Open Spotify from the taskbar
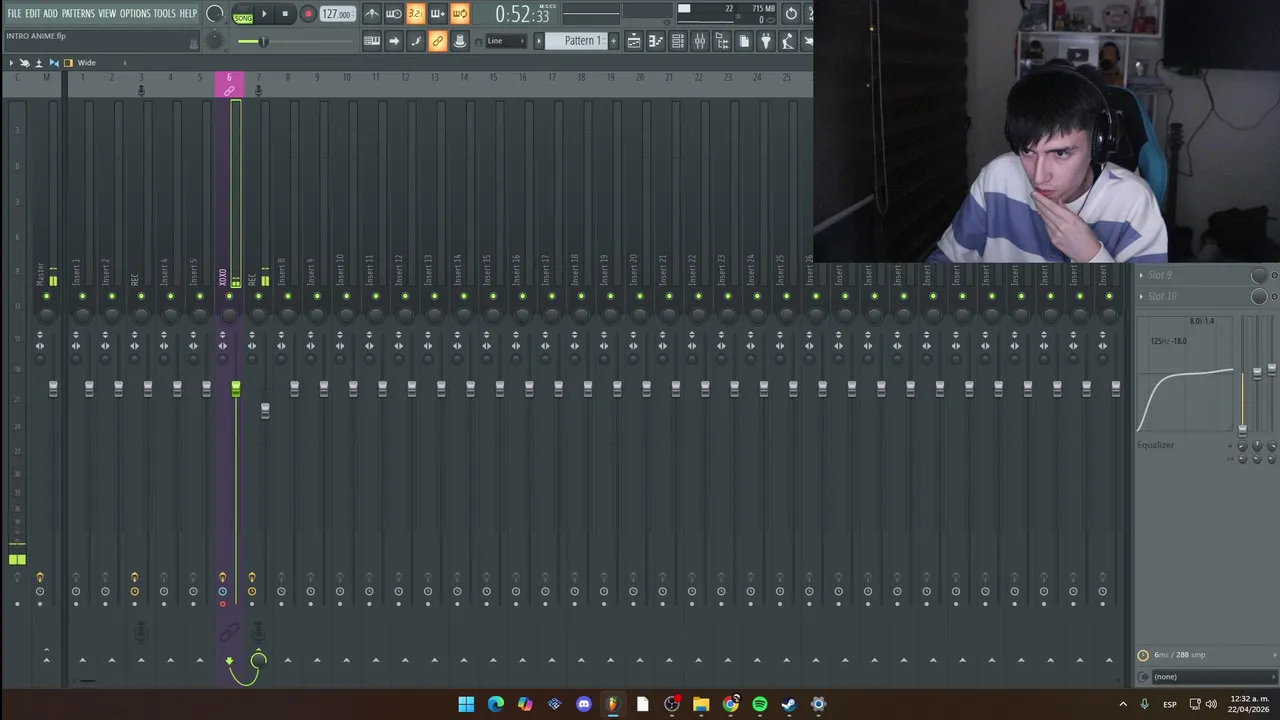This screenshot has height=720, width=1280. click(760, 704)
